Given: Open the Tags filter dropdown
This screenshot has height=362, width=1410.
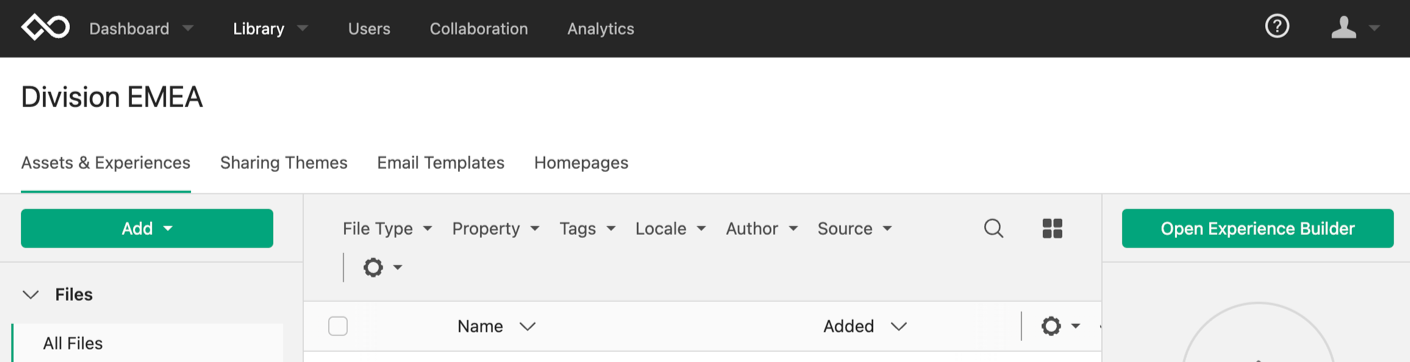Looking at the screenshot, I should (586, 228).
